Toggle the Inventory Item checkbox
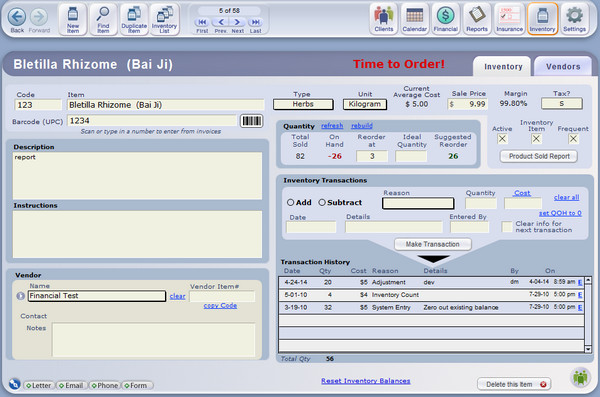Screen dimensions: 600x397 click(536, 139)
